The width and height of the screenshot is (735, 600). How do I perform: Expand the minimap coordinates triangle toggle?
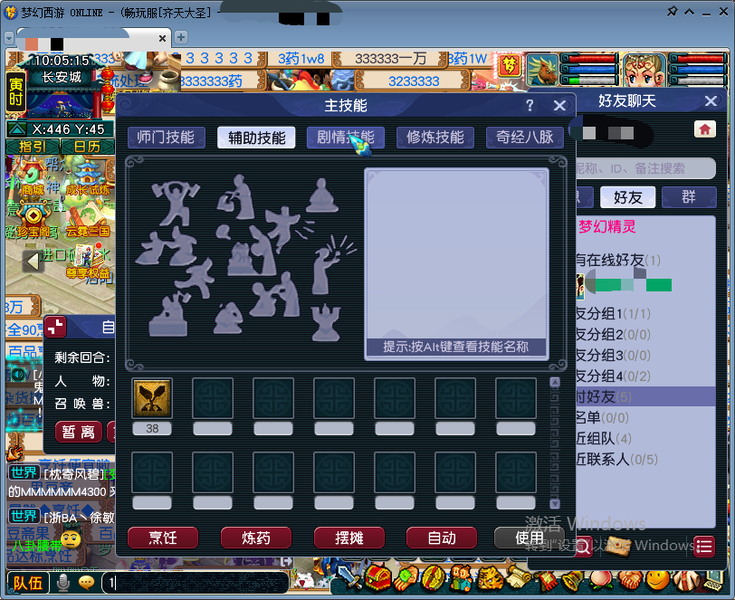tap(17, 129)
